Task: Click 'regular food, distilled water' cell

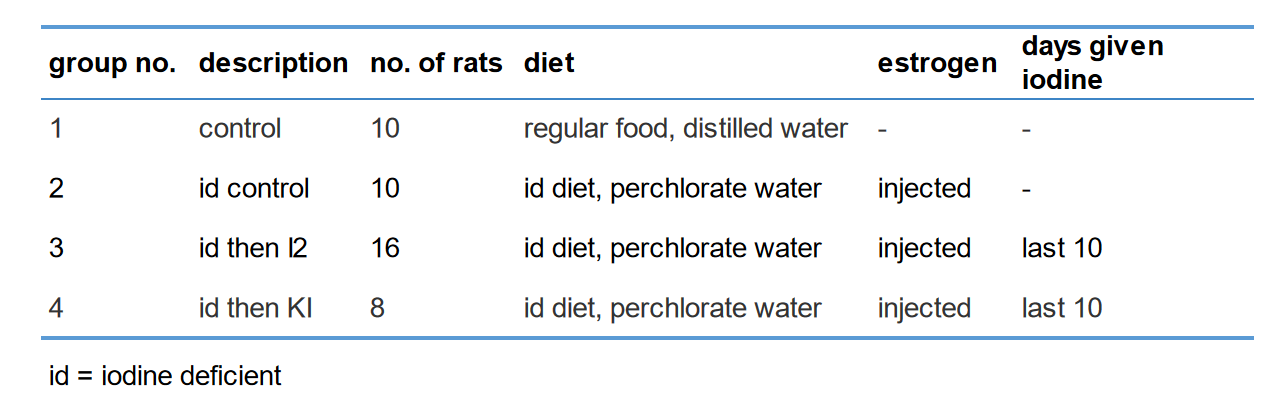Action: pos(686,128)
